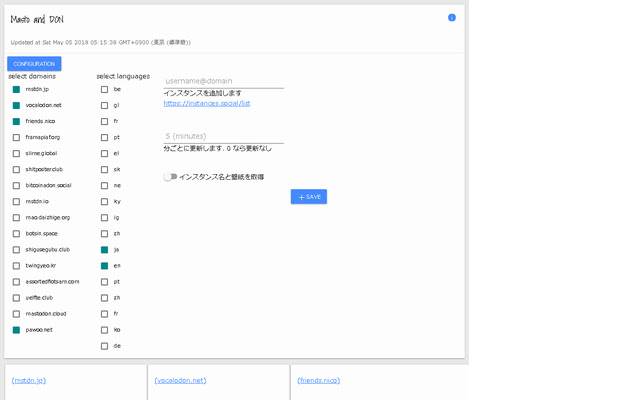Check the shigusegubu.club domain checkbox

click(x=16, y=250)
